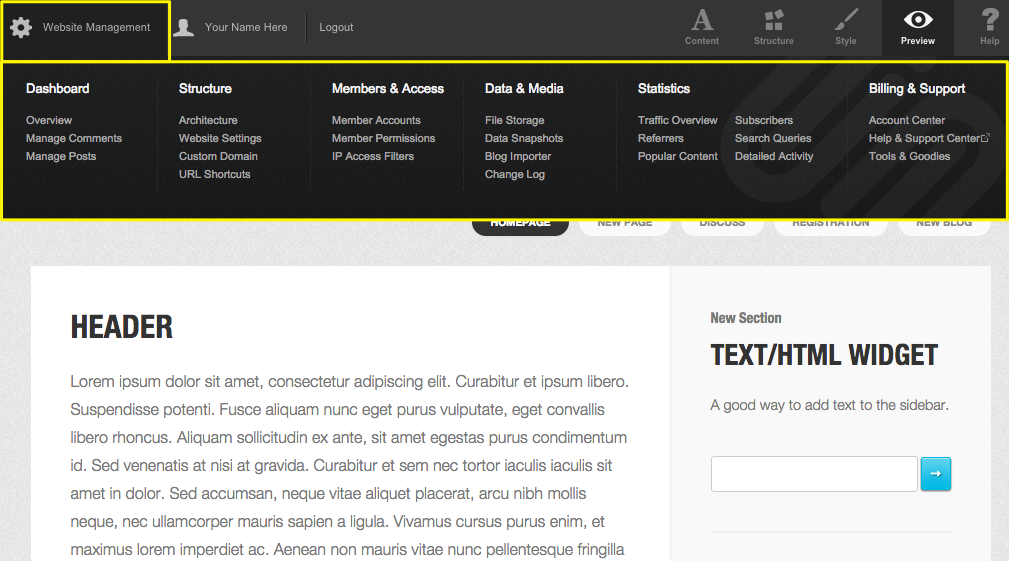Open the Content editor icon
The width and height of the screenshot is (1009, 561).
click(x=702, y=21)
